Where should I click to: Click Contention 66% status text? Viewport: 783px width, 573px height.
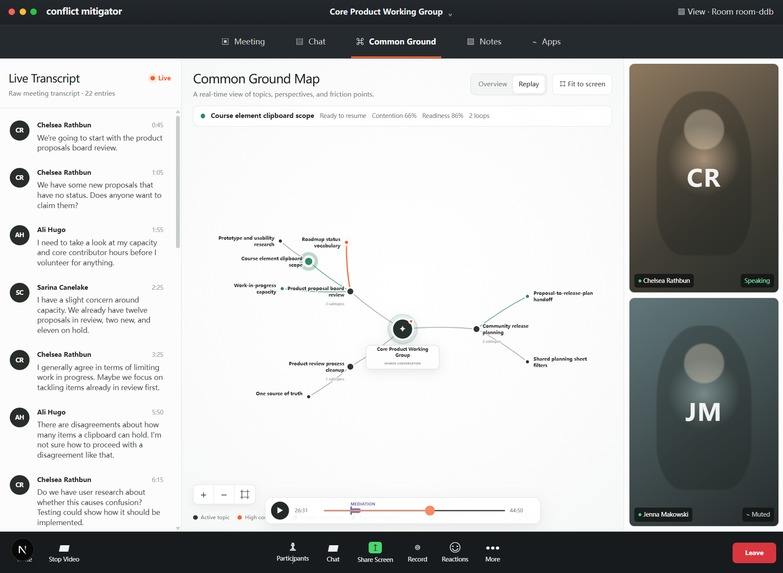point(394,115)
